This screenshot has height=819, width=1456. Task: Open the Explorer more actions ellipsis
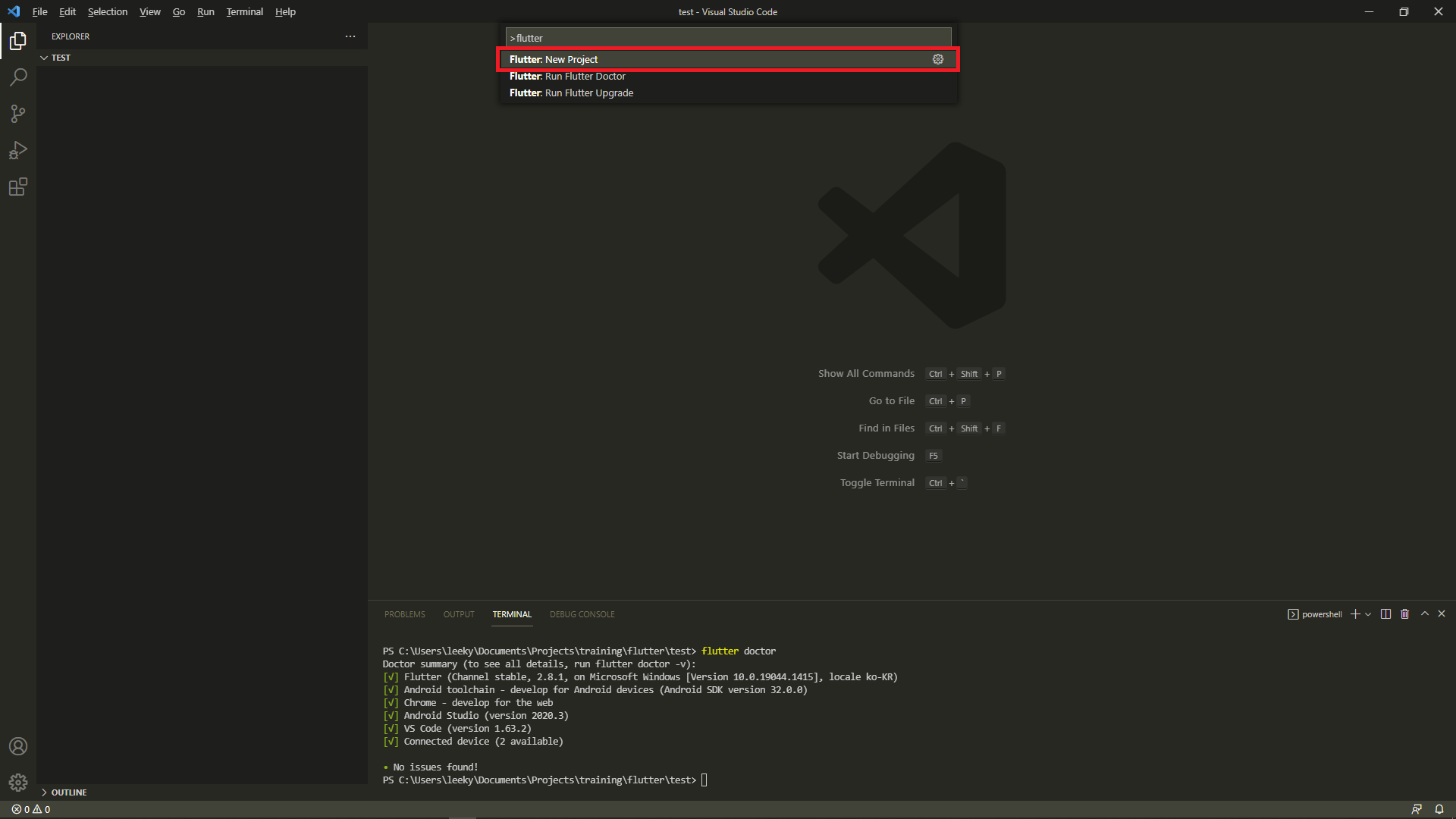(x=350, y=36)
